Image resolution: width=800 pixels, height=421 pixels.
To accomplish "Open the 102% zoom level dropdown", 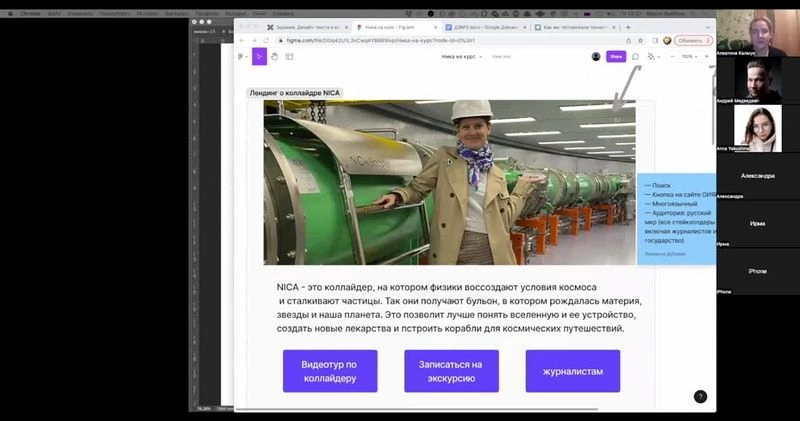I will (x=689, y=57).
